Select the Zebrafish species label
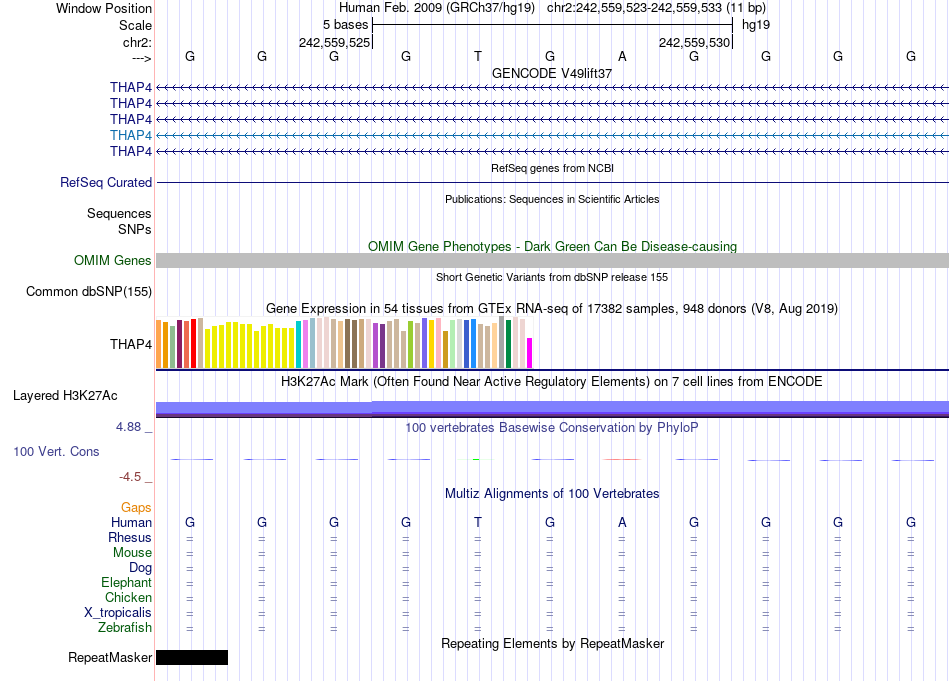This screenshot has height=681, width=950. [125, 628]
